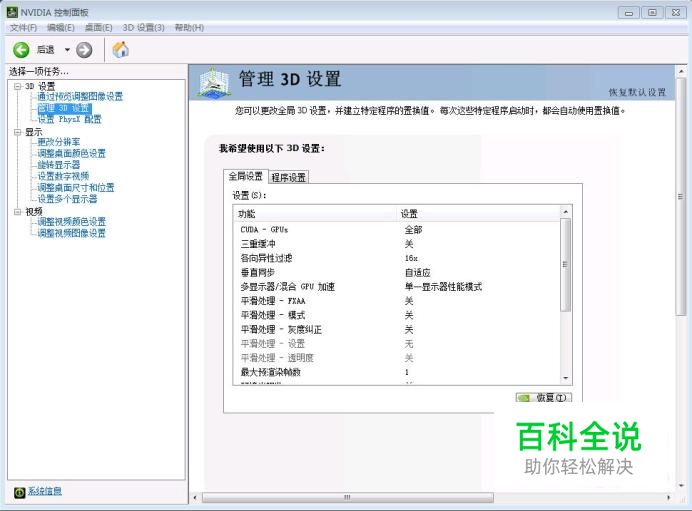Select 平滑处理 - 模式 row
Image resolution: width=692 pixels, height=511 pixels.
pyautogui.click(x=397, y=315)
